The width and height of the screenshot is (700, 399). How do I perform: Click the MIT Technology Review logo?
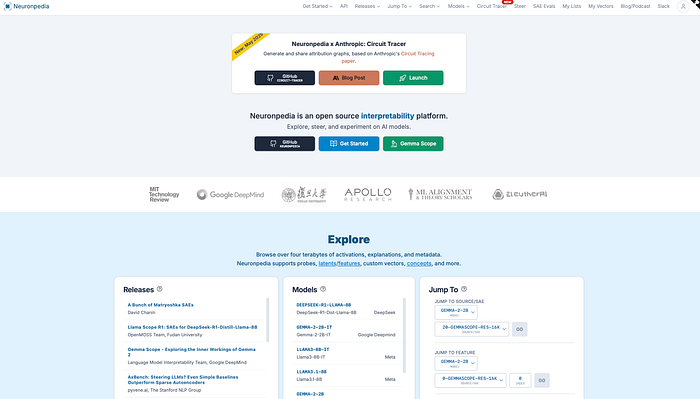[x=164, y=194]
